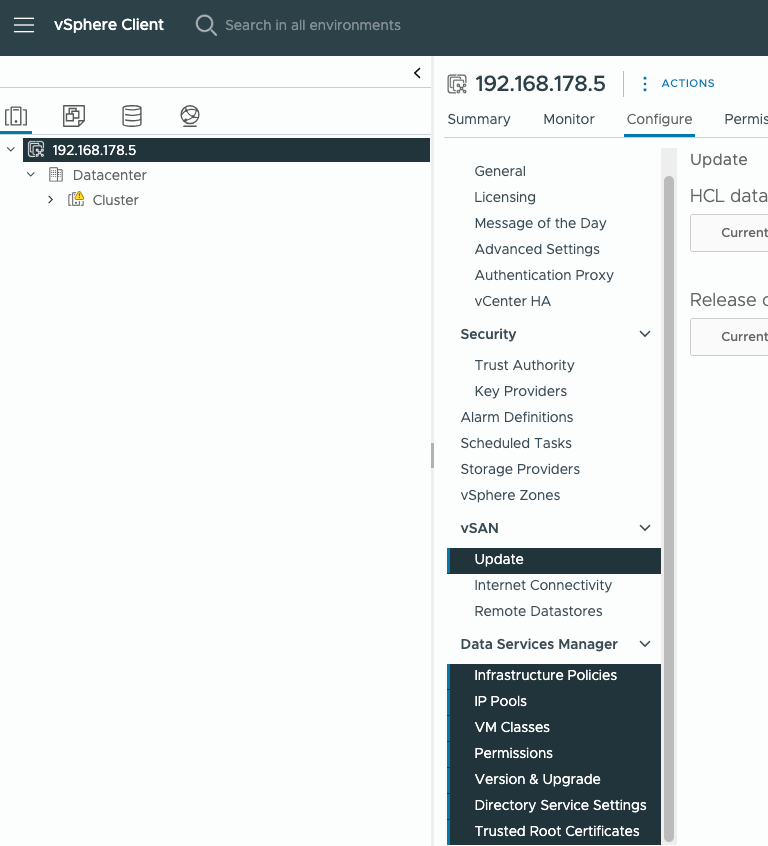The image size is (768, 846).
Task: Click the three-dot icon beside ACTIONS
Action: pos(644,84)
